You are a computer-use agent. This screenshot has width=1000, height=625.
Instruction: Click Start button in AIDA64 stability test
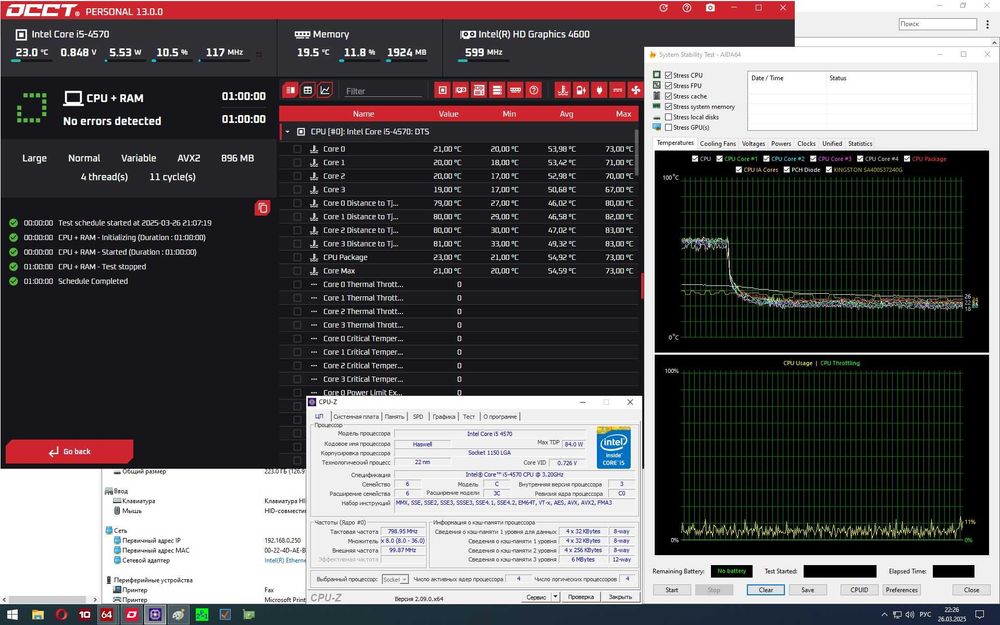coord(672,590)
